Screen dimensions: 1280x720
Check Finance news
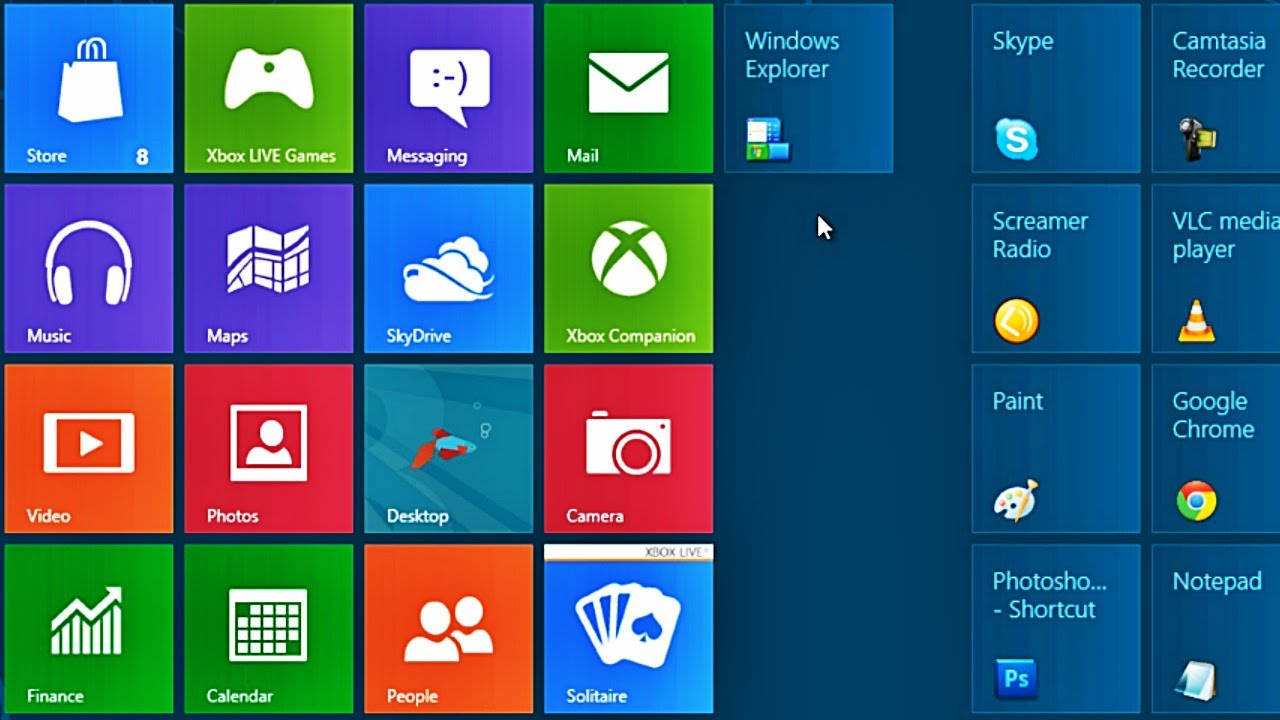click(88, 628)
